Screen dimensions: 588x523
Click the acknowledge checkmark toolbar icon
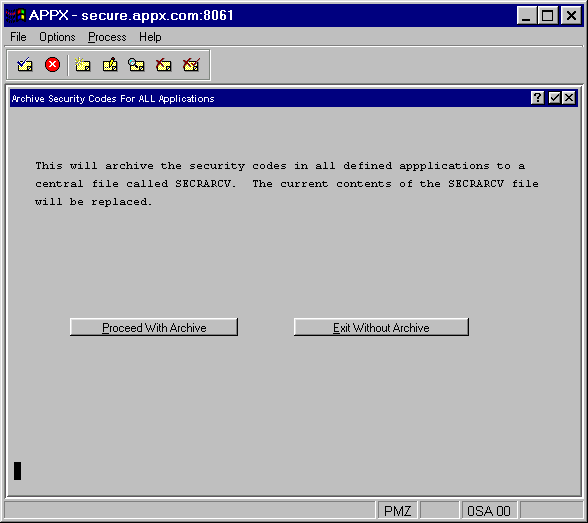coord(25,65)
